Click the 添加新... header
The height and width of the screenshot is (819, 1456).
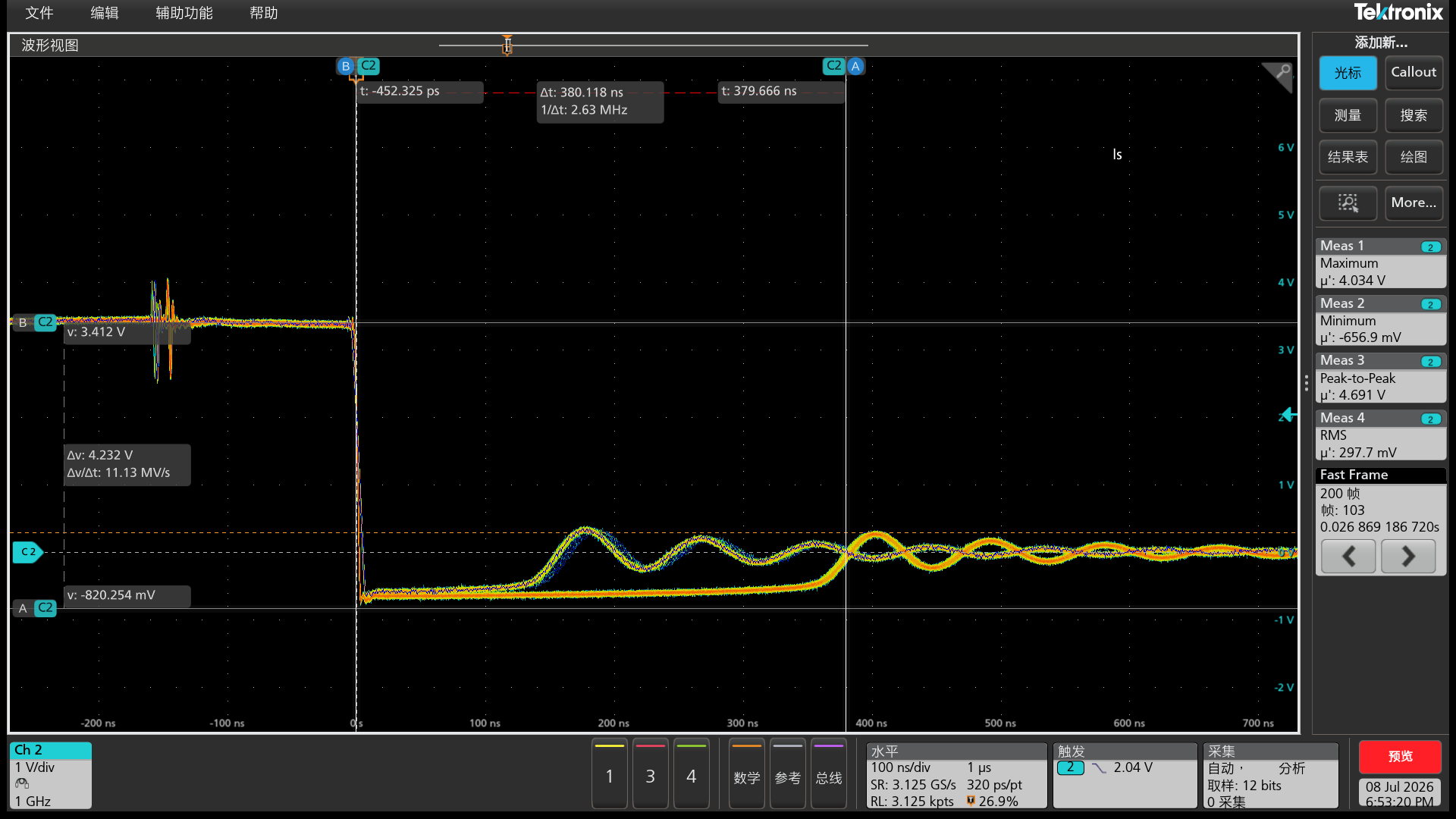[1380, 43]
